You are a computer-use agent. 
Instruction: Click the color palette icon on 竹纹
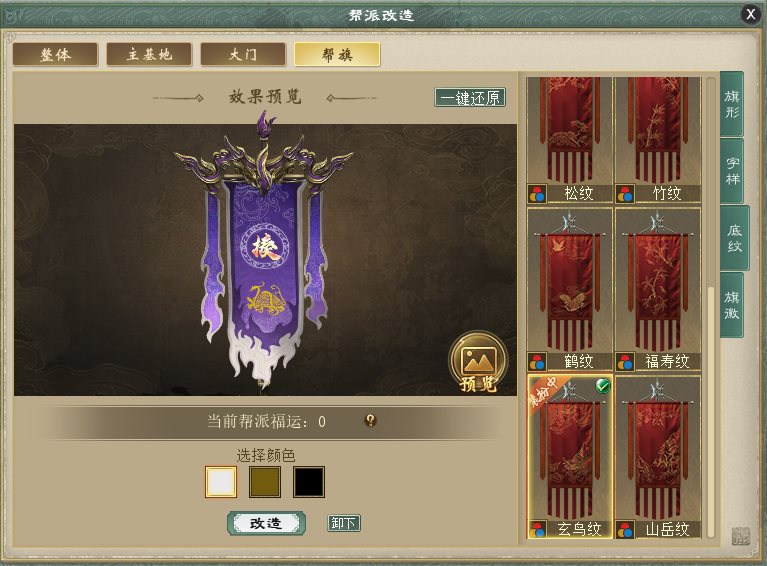click(625, 194)
